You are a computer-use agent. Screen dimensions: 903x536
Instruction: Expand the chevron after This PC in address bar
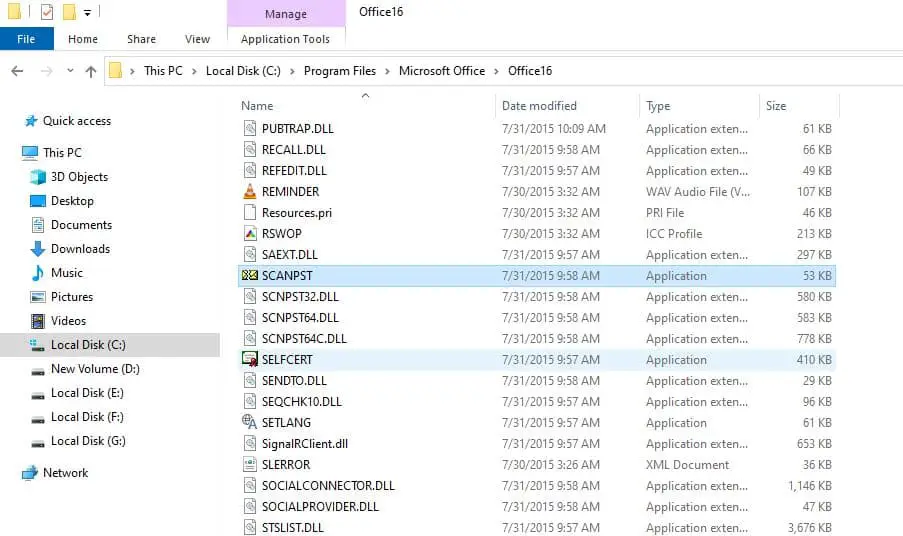pyautogui.click(x=194, y=71)
